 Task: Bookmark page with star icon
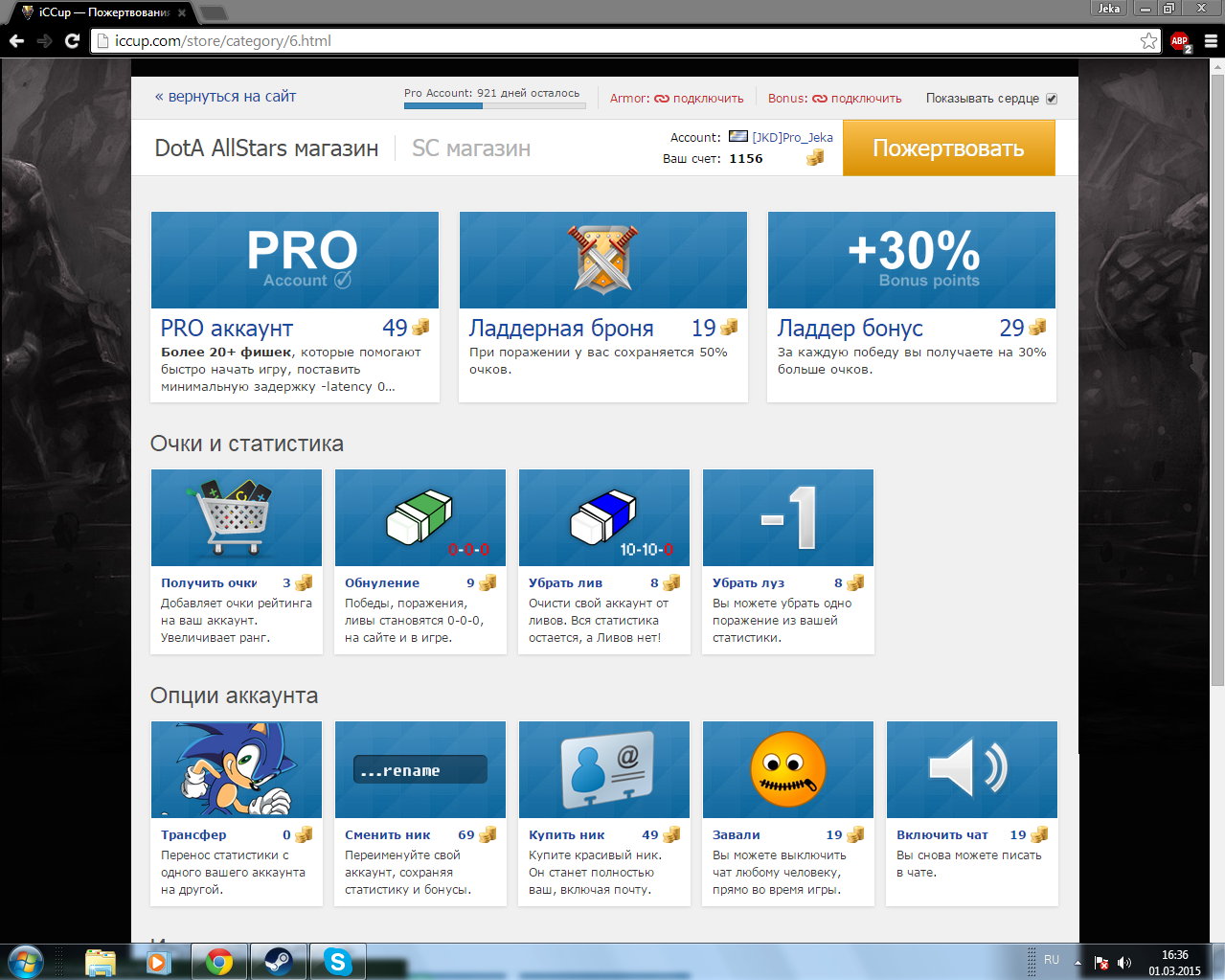point(1148,41)
